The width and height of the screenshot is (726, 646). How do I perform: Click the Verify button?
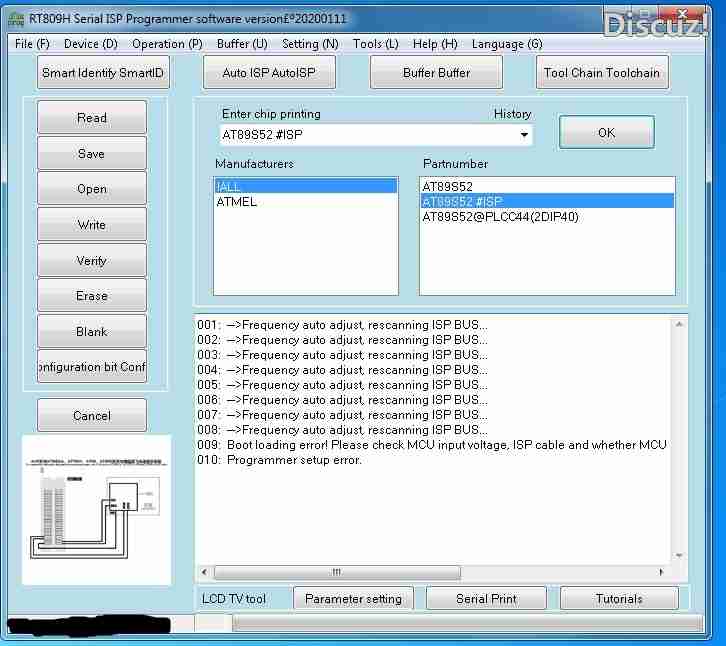click(92, 261)
